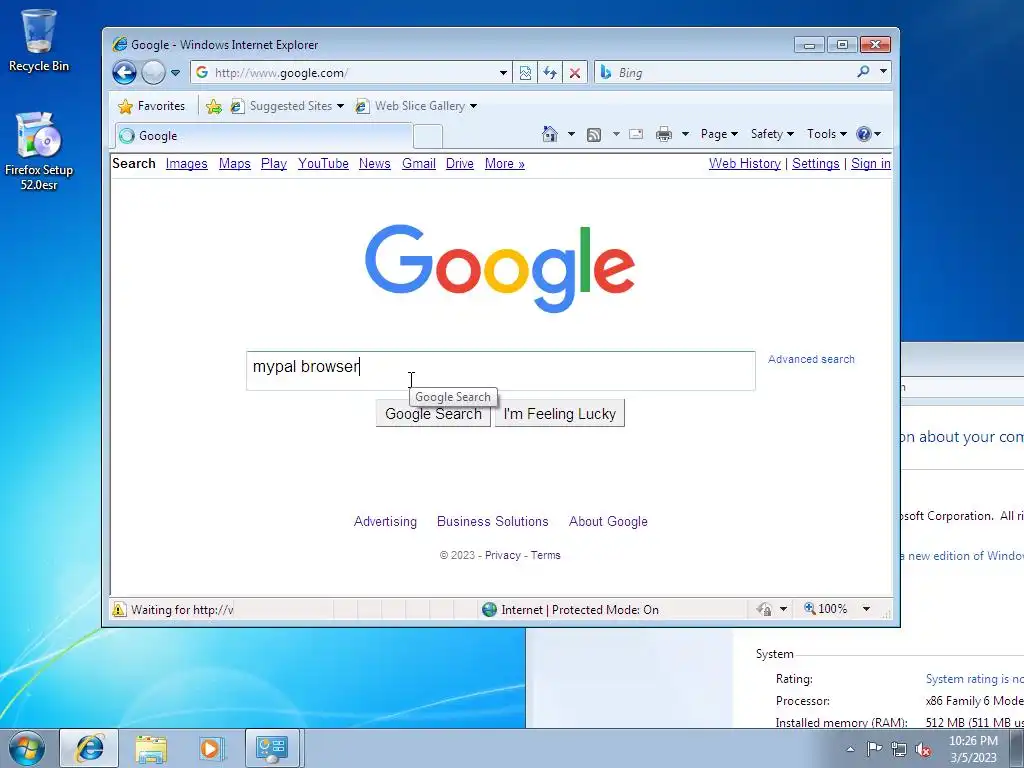Click Internet Explorer taskbar icon
1024x768 pixels.
[x=89, y=748]
